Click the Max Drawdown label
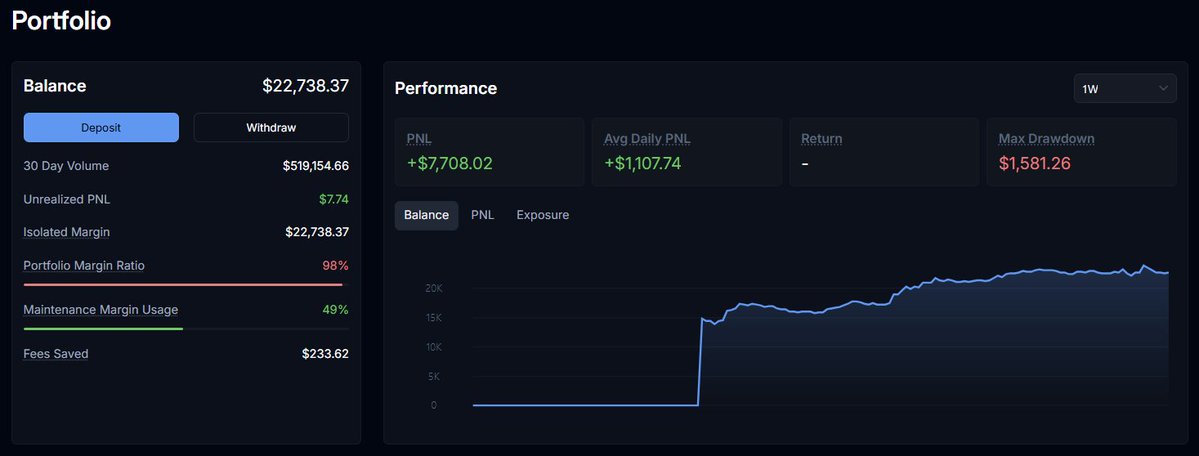 tap(1046, 138)
